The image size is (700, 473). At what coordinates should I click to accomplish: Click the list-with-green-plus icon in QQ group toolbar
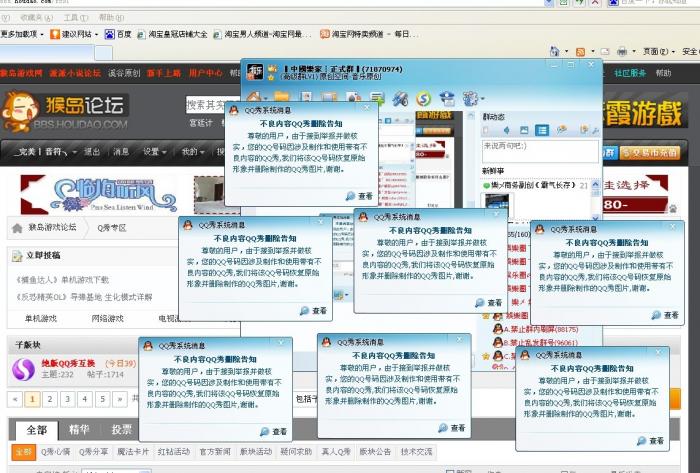378,98
